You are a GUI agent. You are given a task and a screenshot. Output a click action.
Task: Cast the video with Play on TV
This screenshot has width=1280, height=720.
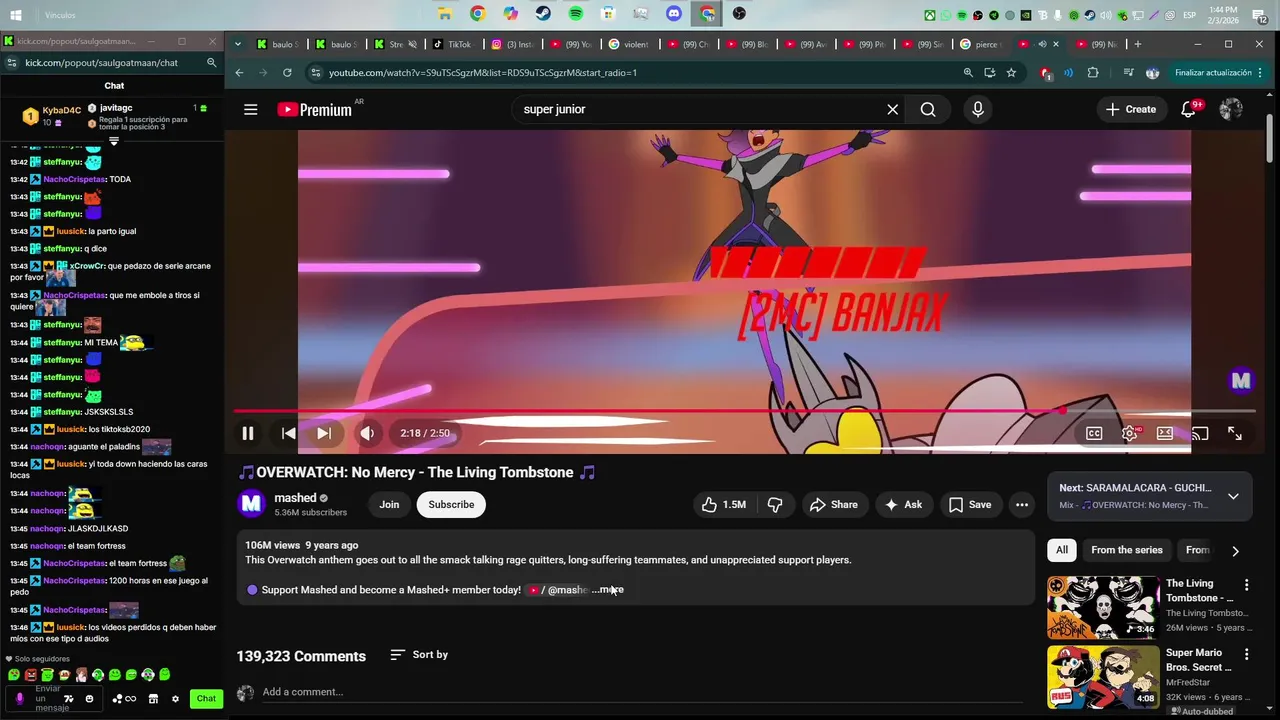pos(1200,433)
